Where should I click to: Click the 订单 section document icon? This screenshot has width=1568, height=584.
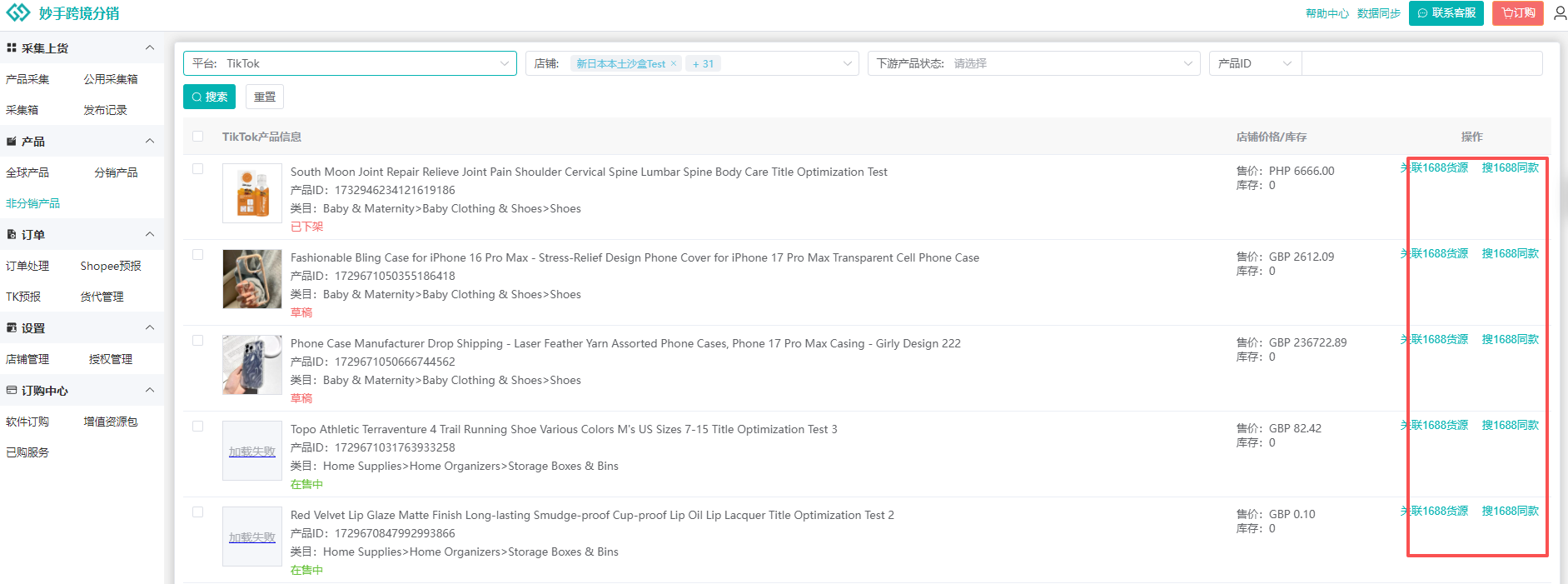point(12,235)
